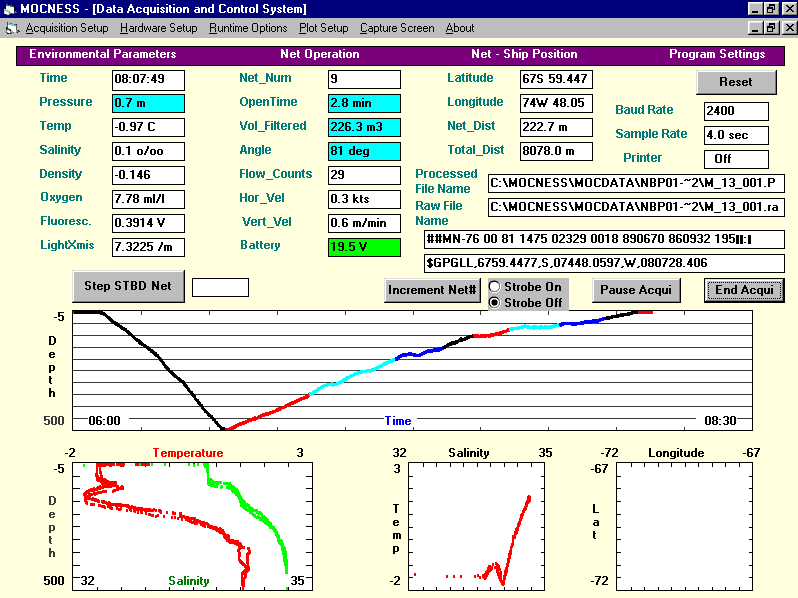Restore the inner document window

pos(772,27)
